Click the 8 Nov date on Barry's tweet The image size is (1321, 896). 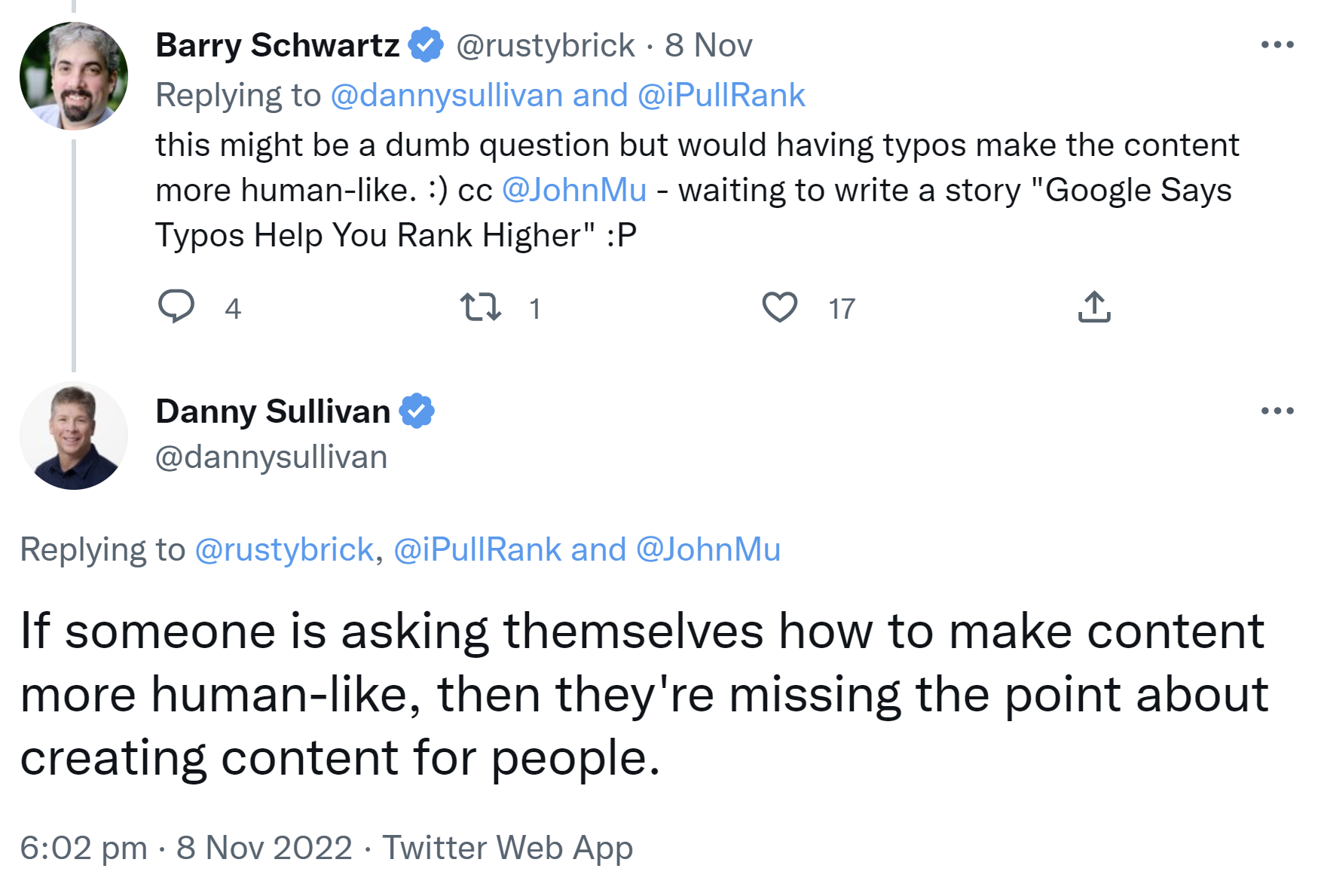point(708,45)
